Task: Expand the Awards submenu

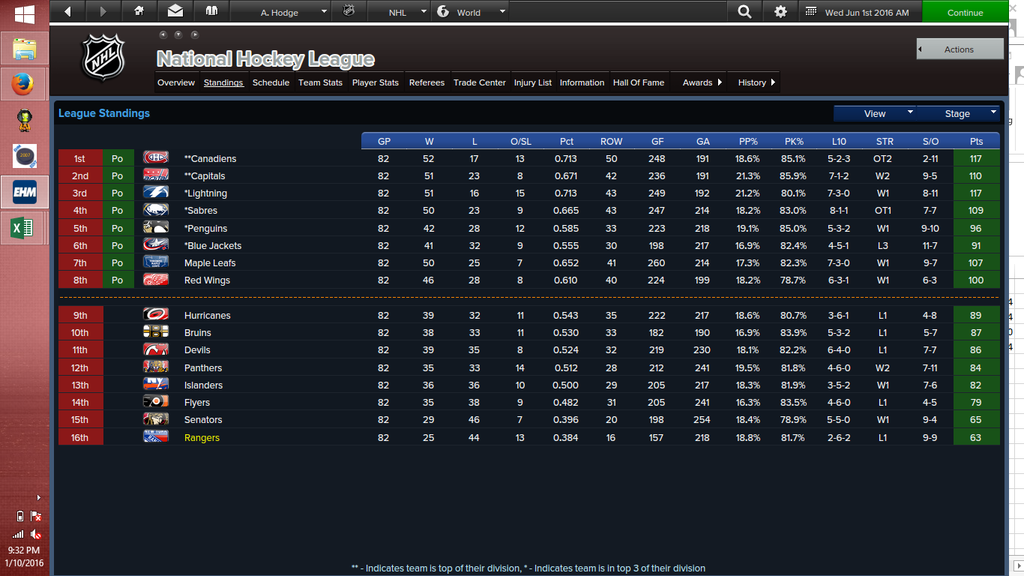Action: tap(702, 82)
